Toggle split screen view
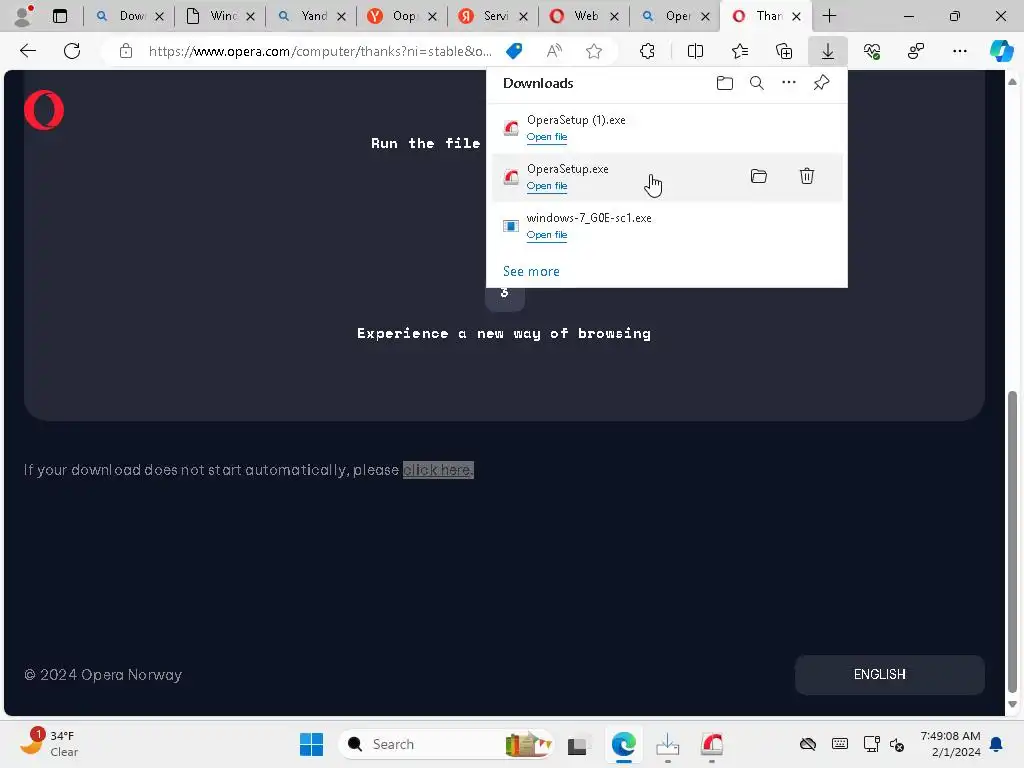This screenshot has height=768, width=1024. (x=696, y=51)
